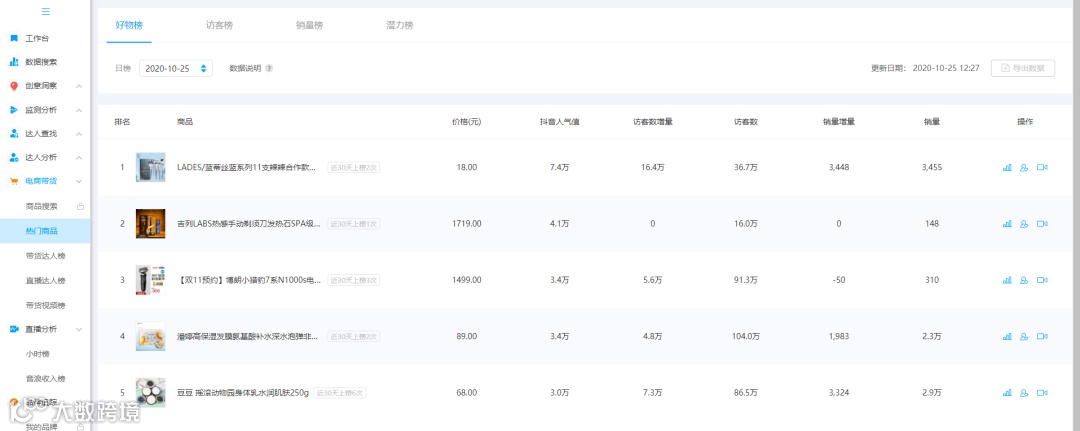This screenshot has height=431, width=1080.
Task: Open influencer icon for LADES product row
Action: coord(1024,167)
